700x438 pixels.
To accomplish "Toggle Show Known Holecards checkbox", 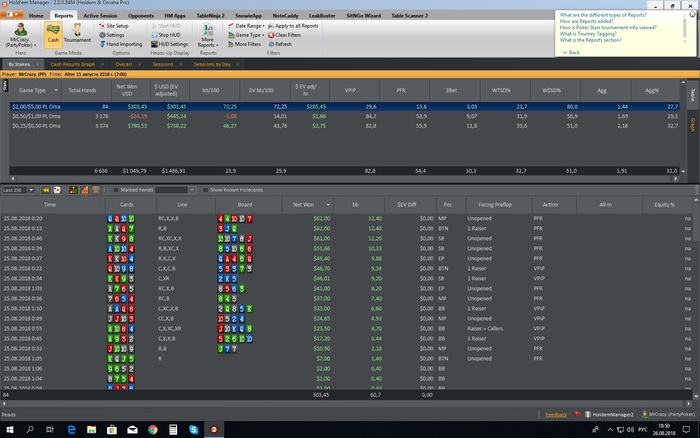I will click(x=205, y=190).
